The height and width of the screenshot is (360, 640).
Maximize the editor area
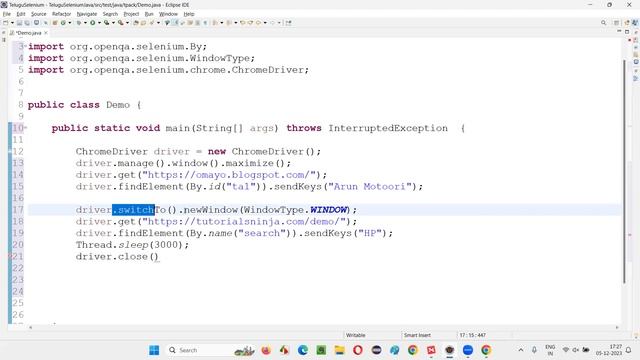pos(627,32)
